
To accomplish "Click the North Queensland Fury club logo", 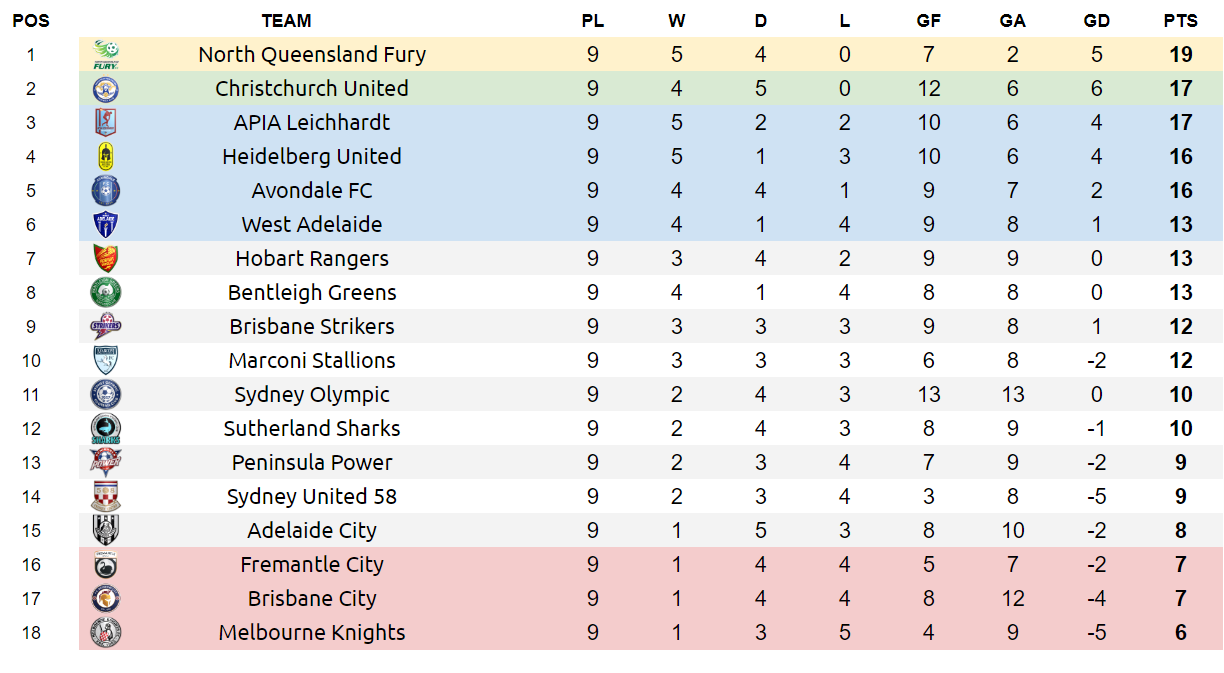I will click(105, 55).
